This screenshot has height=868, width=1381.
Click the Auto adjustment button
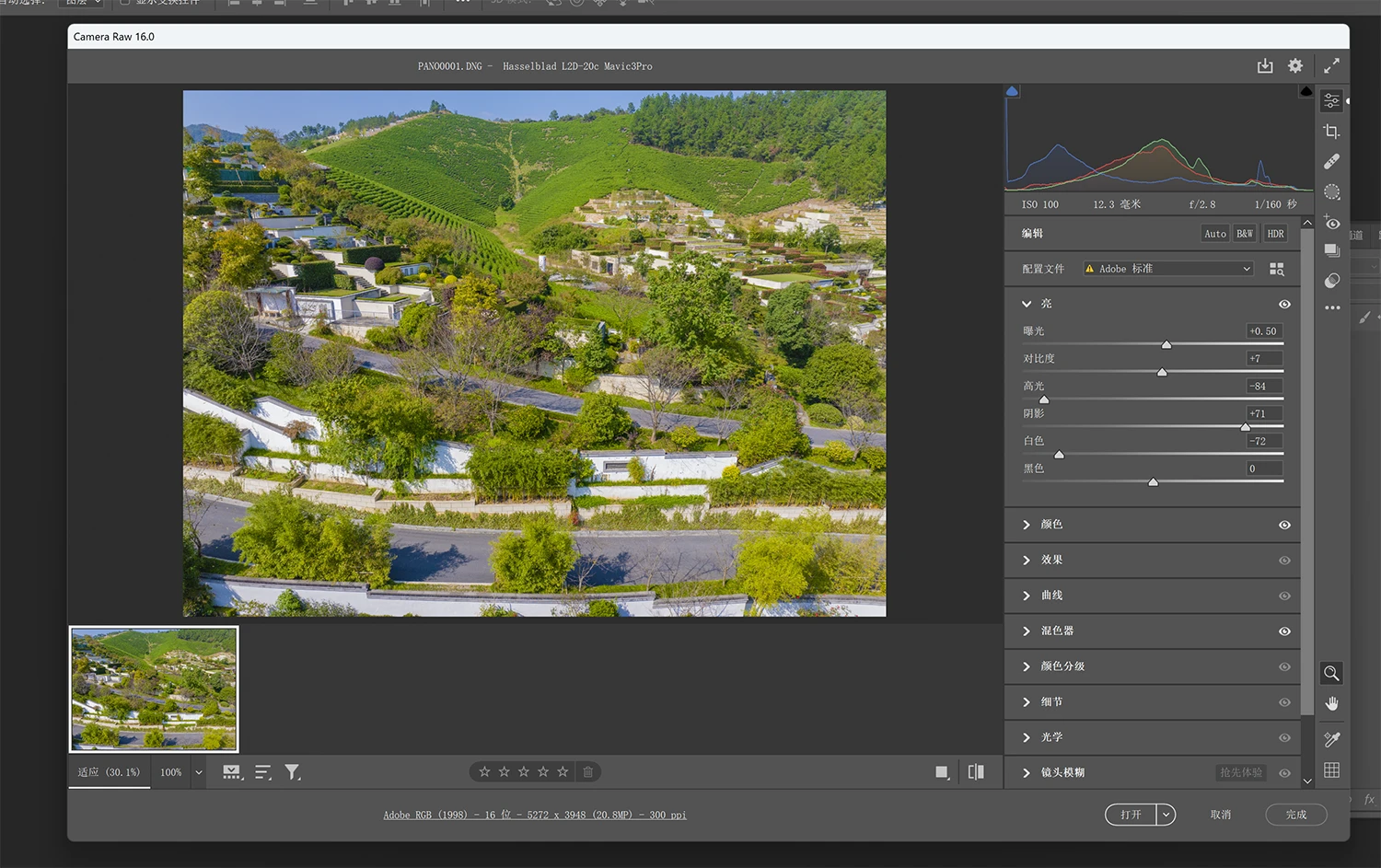pos(1215,234)
